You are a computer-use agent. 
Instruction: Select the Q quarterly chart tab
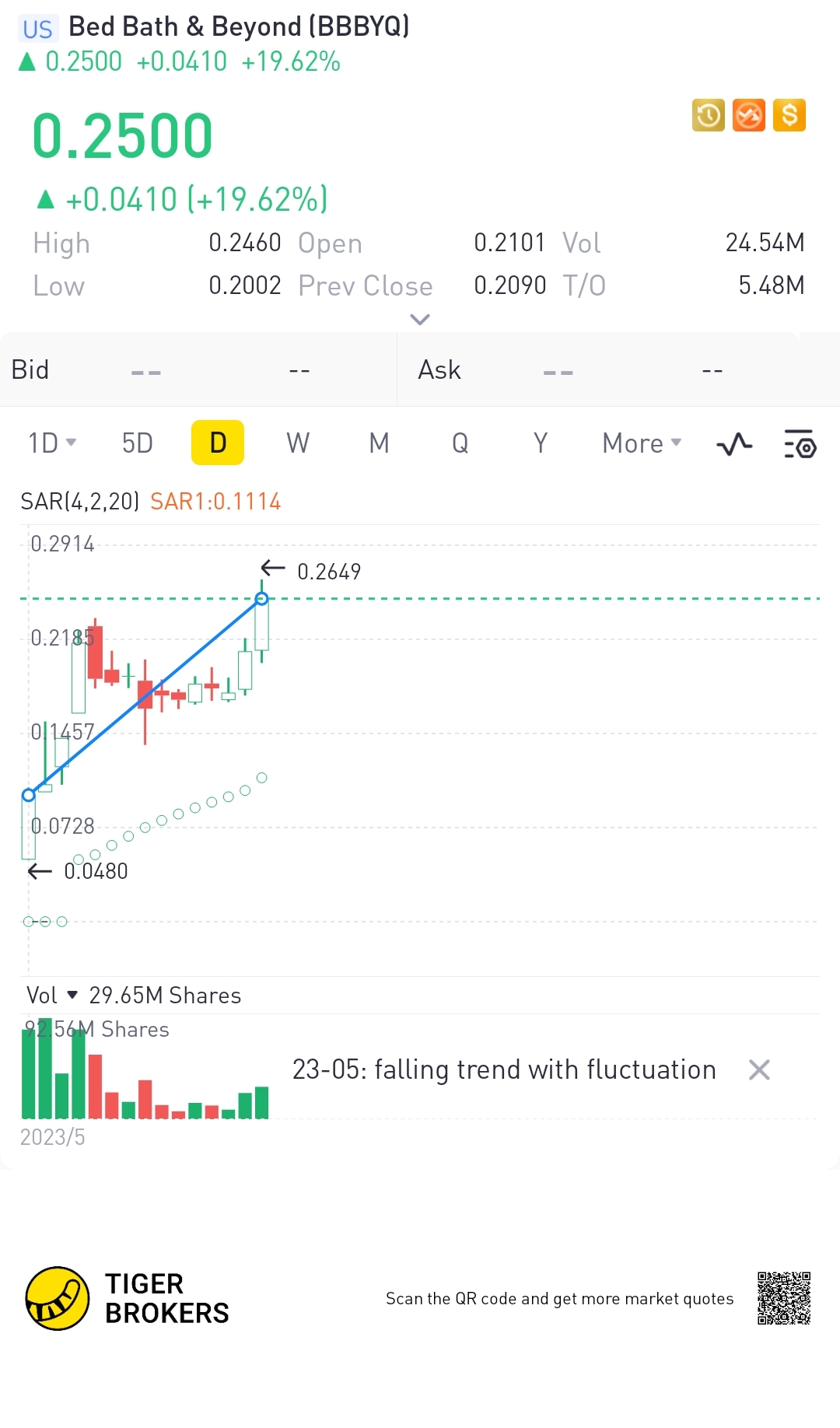pyautogui.click(x=460, y=443)
